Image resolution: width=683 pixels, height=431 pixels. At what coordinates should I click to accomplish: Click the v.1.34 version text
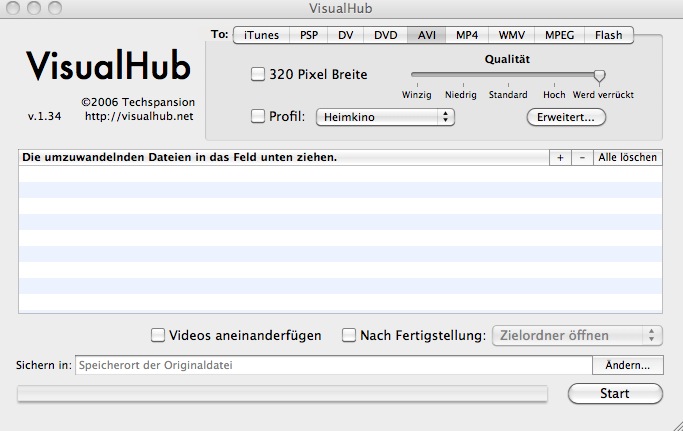pyautogui.click(x=44, y=116)
